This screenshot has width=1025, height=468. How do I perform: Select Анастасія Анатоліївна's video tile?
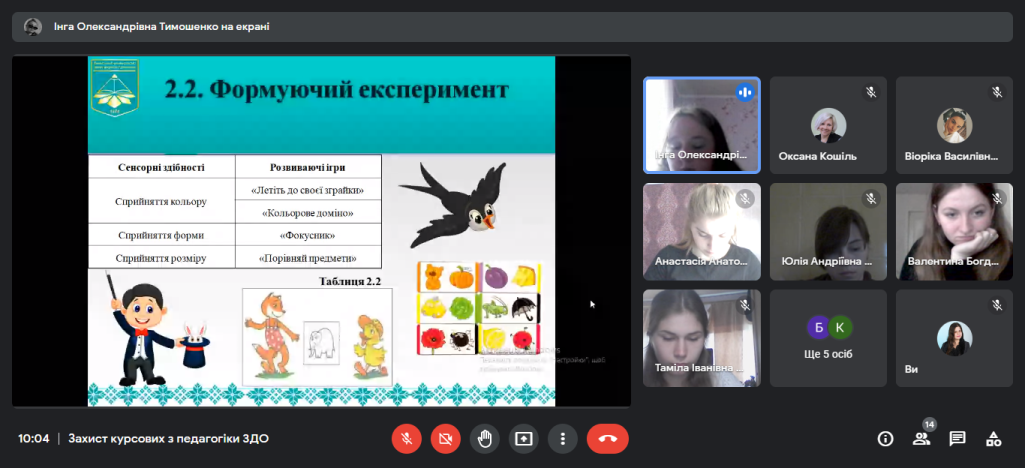point(702,231)
